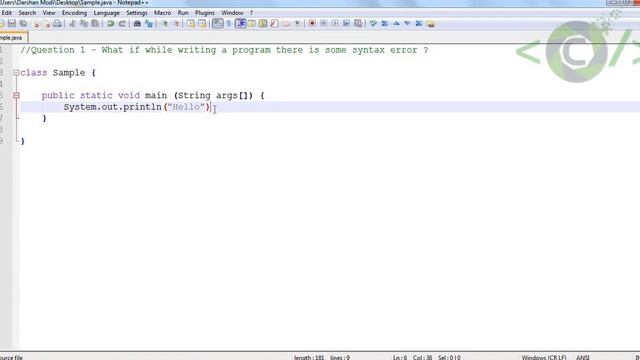This screenshot has width=640, height=360.
Task: Click the blue up-arrow plugin icon
Action: coord(396,24)
